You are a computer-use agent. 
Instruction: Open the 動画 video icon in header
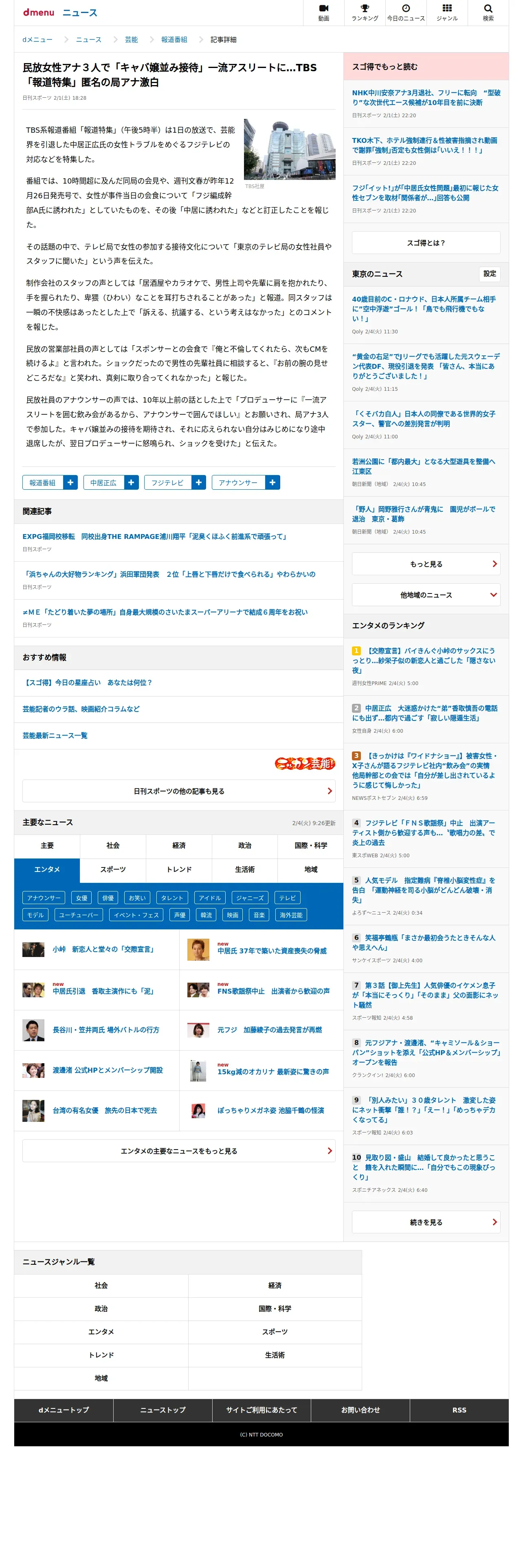pyautogui.click(x=323, y=12)
